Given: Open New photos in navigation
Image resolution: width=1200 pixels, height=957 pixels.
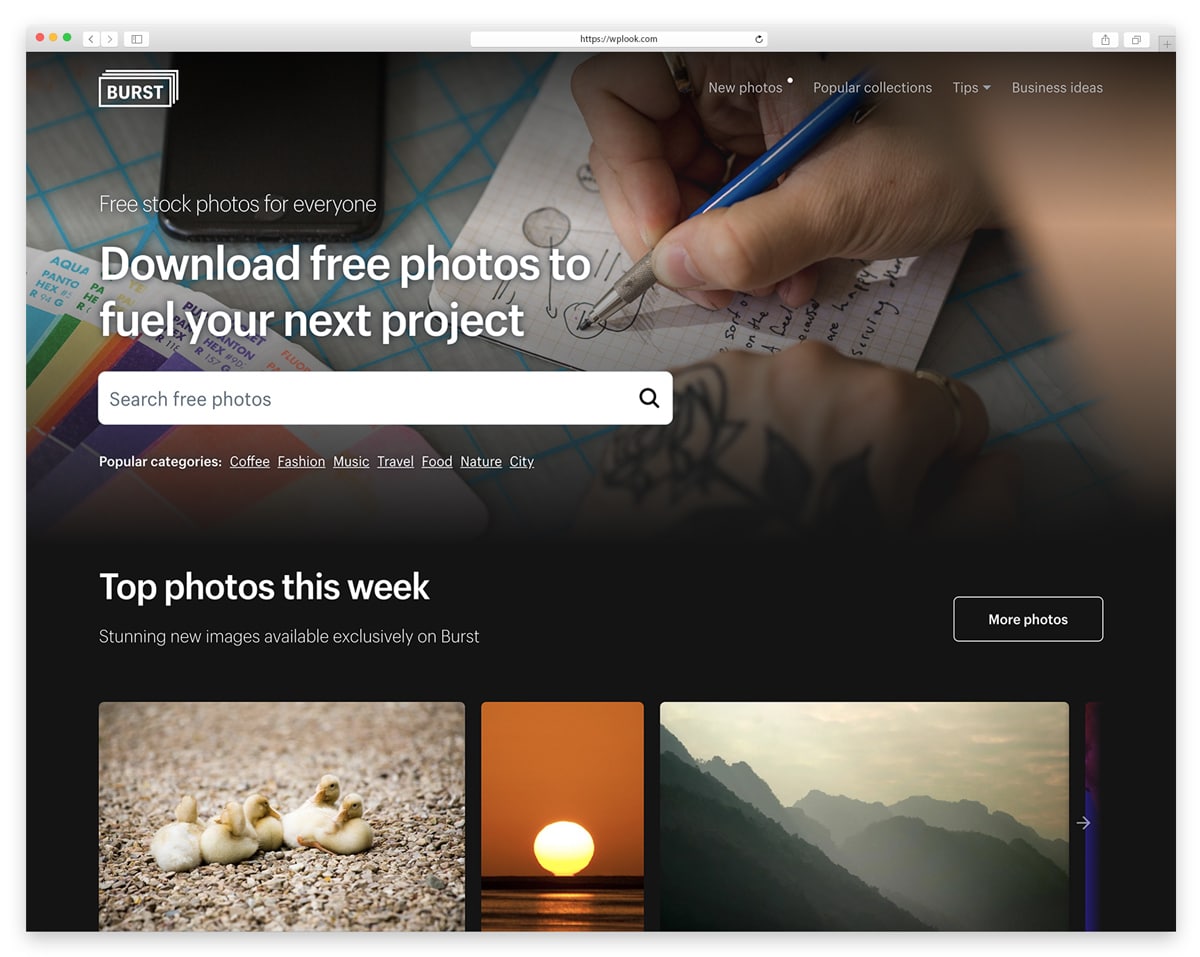Looking at the screenshot, I should (745, 88).
